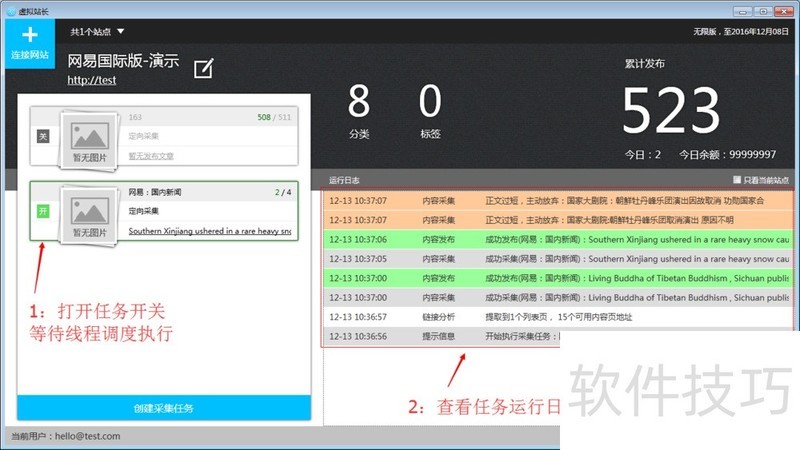Viewport: 800px width, 450px height.
Task: Click 当前用户：hello@test.com in the status bar
Action: coord(66,436)
